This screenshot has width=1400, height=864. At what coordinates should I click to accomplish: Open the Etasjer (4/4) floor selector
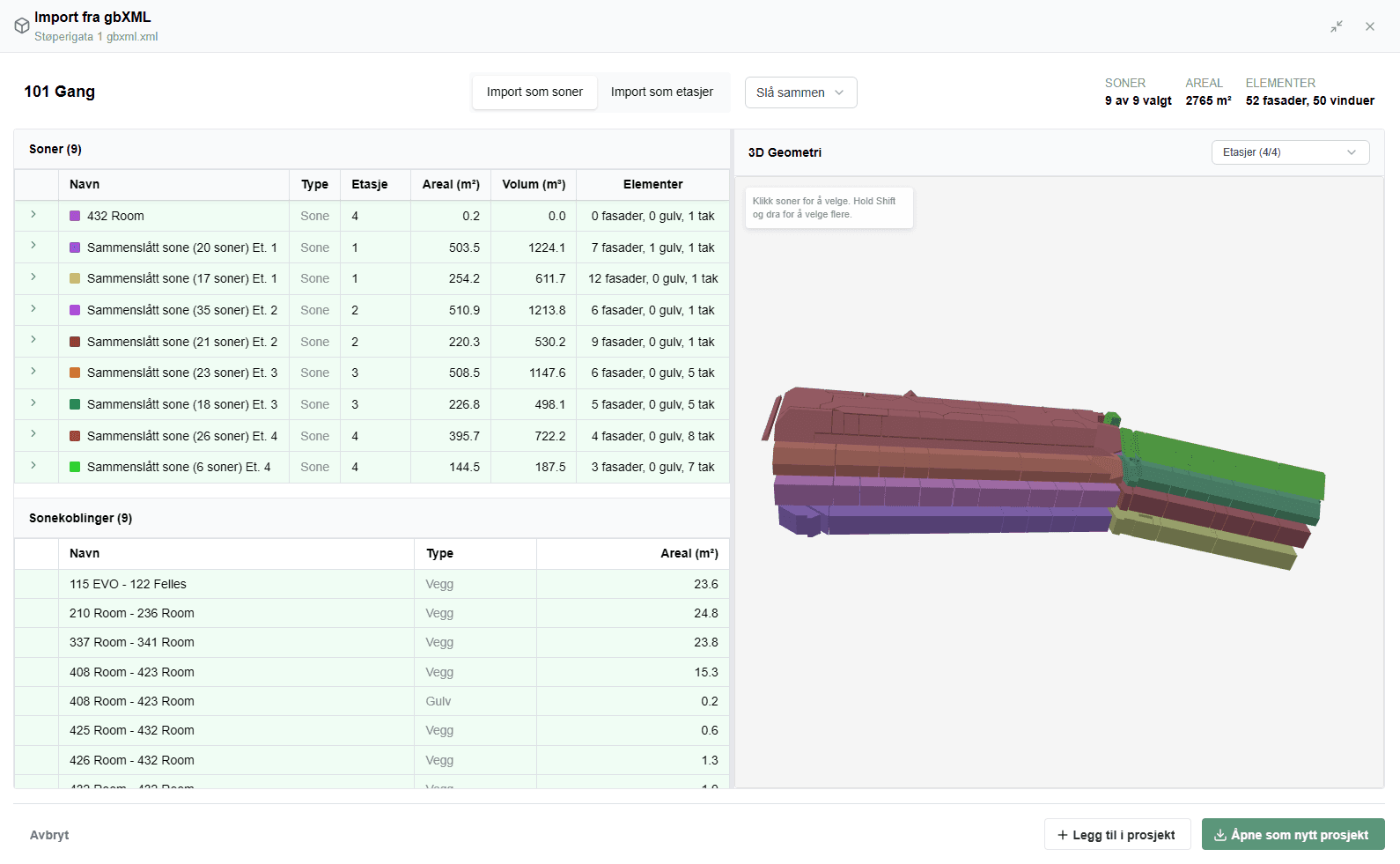coord(1290,152)
